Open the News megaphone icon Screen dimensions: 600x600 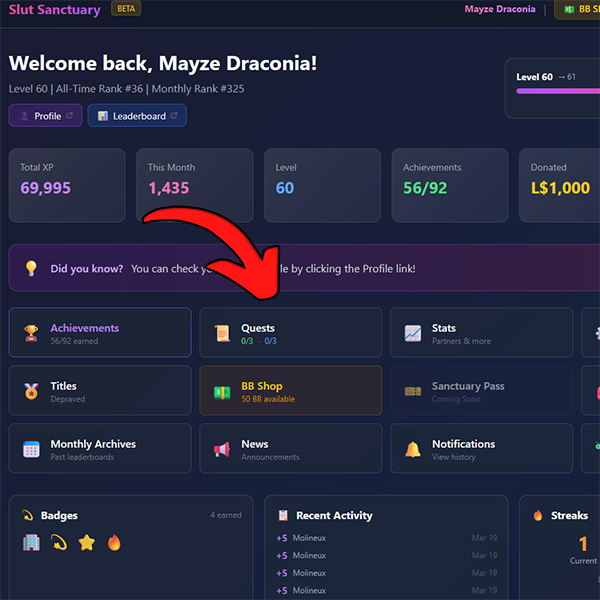[x=221, y=449]
